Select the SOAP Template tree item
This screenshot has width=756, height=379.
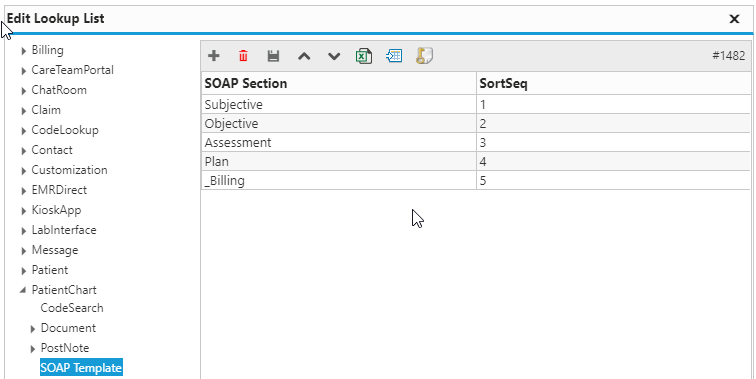pos(81,367)
